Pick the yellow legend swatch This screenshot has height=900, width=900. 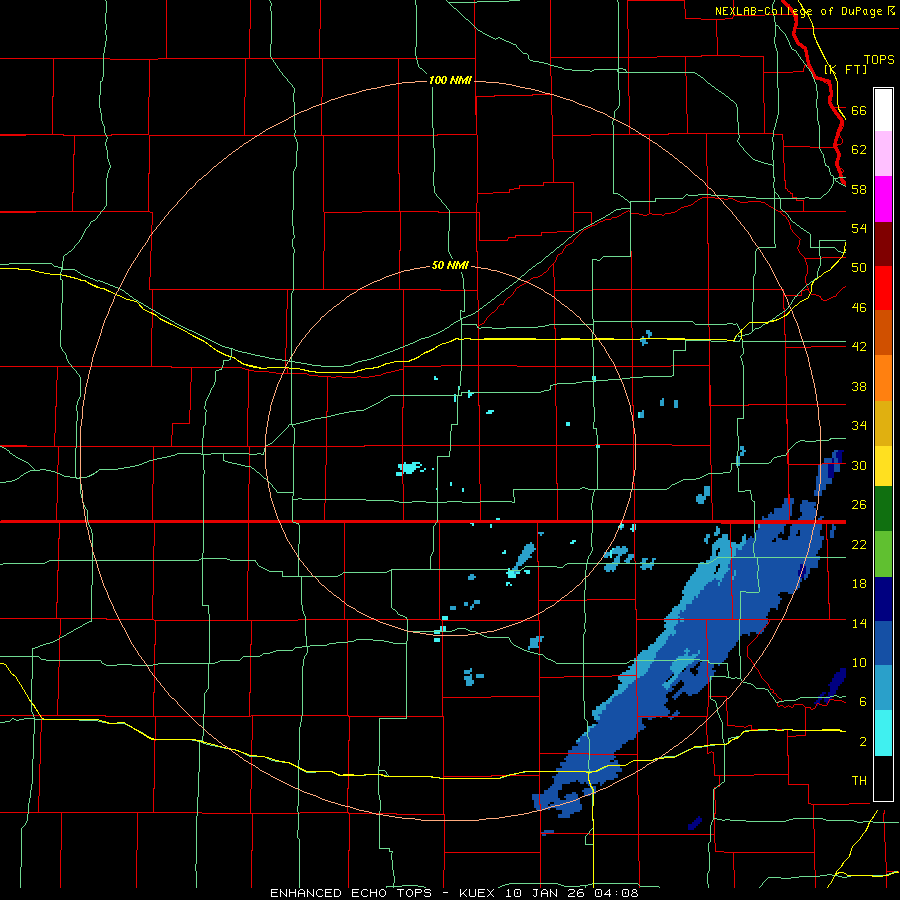pos(883,465)
